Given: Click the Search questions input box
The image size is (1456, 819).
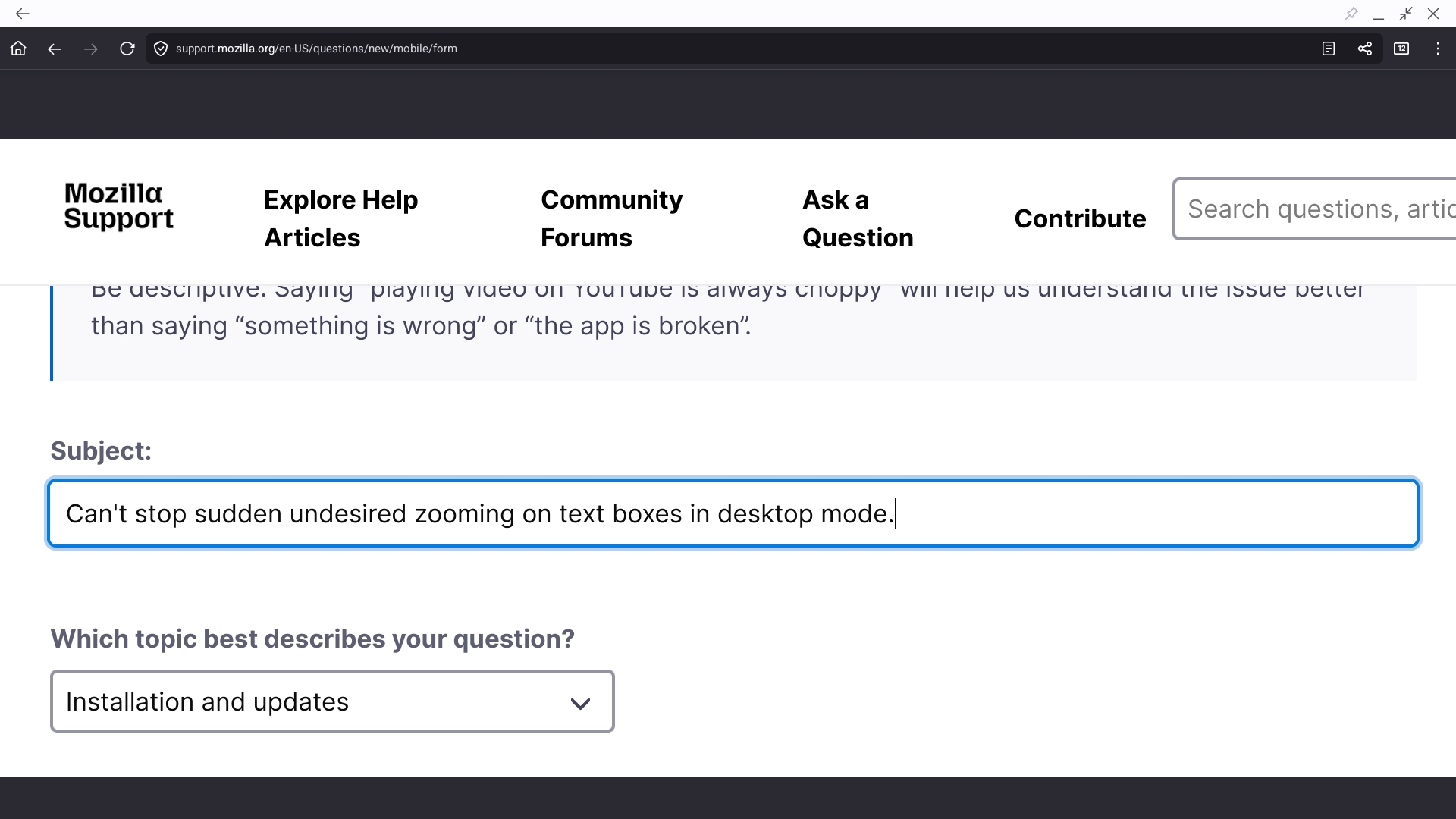Looking at the screenshot, I should click(1316, 209).
